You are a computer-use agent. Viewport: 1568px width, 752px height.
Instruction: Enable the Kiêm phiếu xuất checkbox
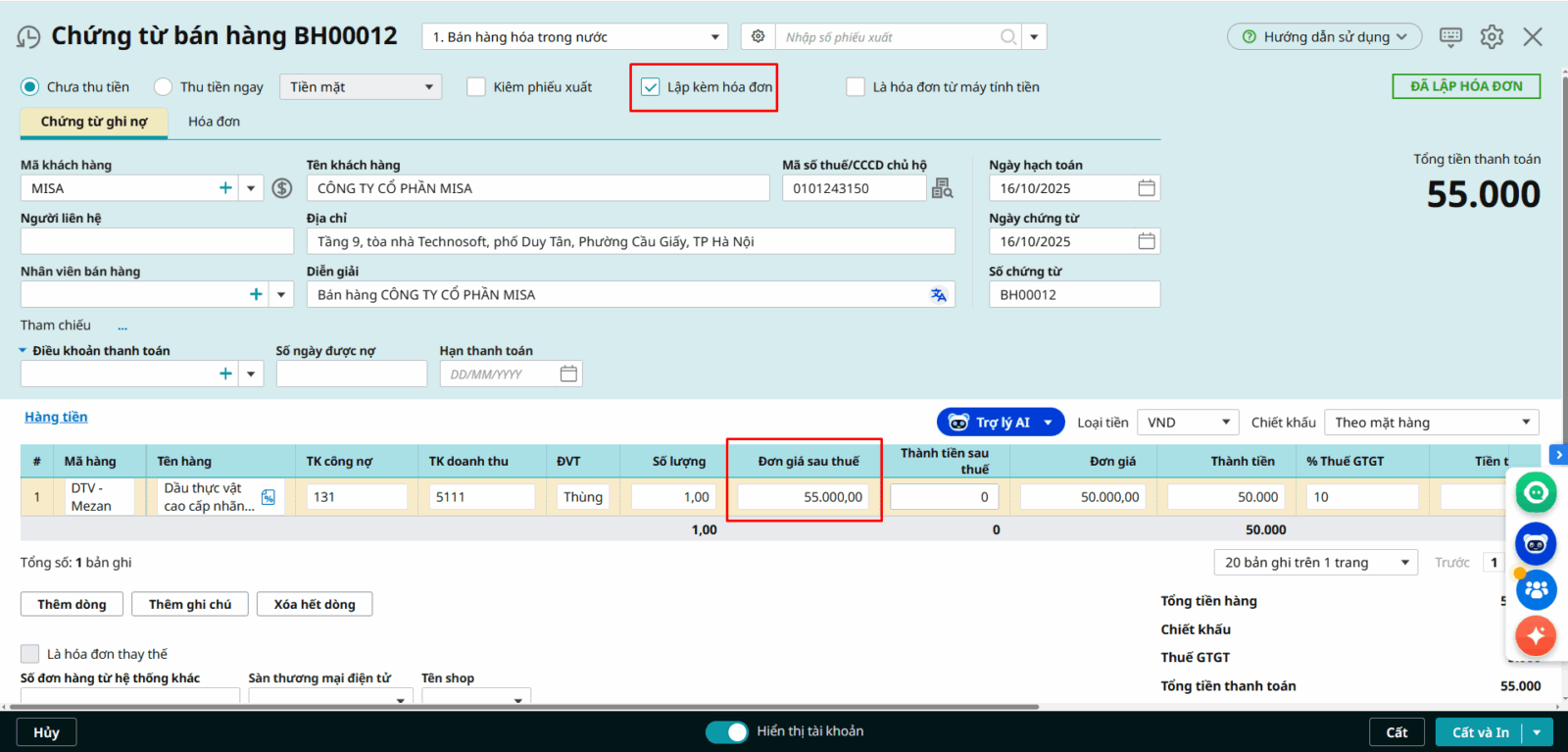click(476, 87)
